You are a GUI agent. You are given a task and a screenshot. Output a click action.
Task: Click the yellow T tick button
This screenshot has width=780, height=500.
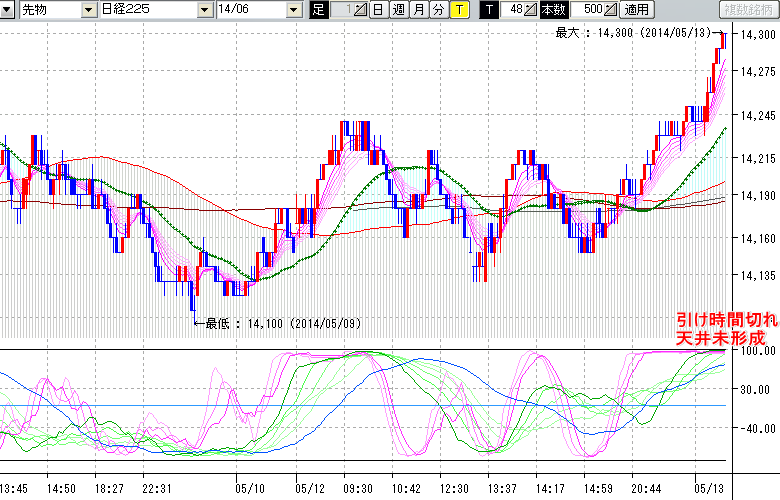[x=459, y=10]
